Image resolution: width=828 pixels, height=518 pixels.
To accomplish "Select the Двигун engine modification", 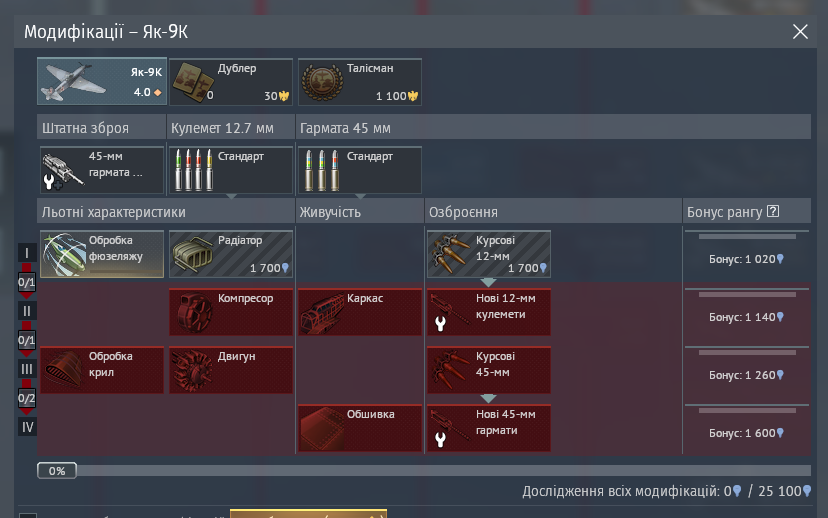I will [x=231, y=370].
